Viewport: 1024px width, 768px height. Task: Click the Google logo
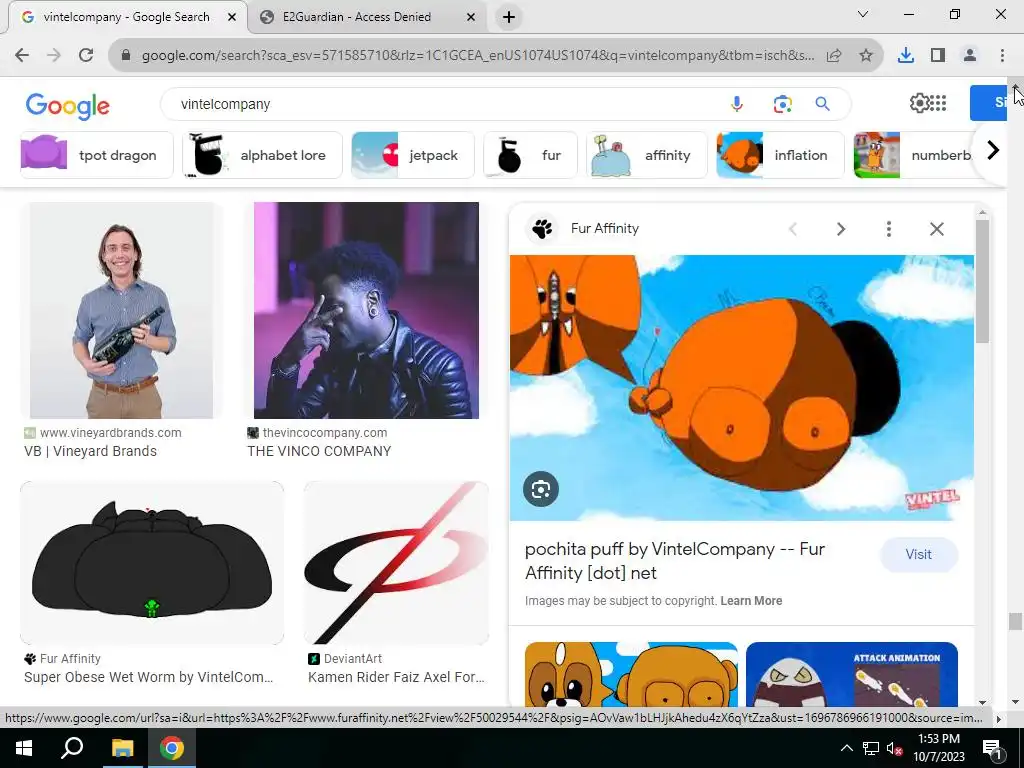68,106
